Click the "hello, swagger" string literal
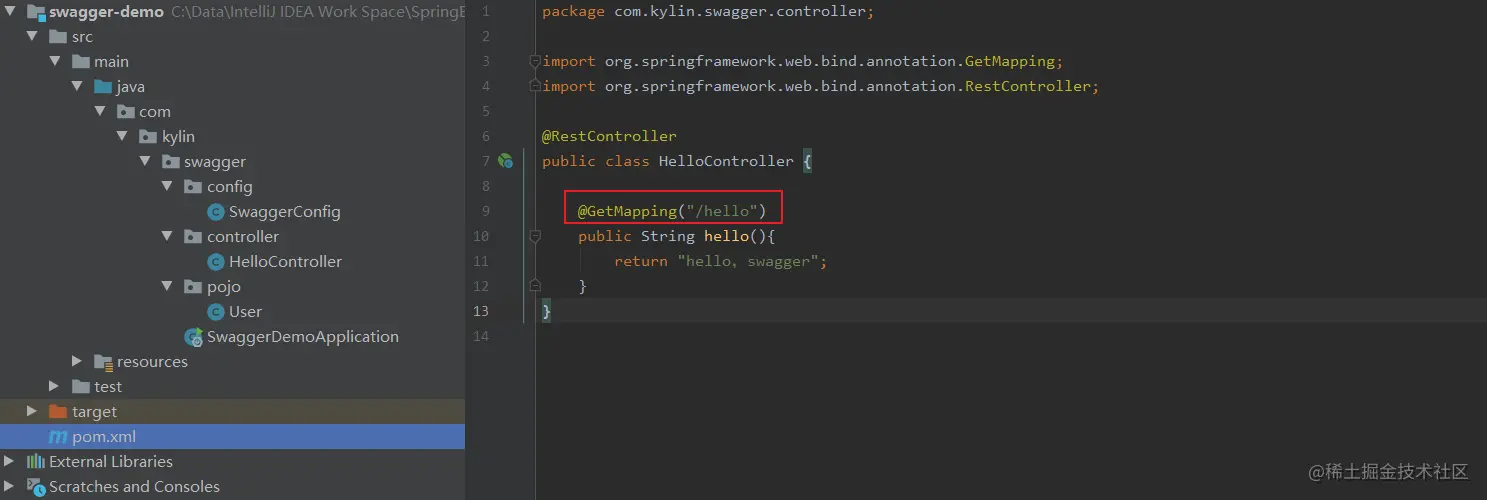This screenshot has height=500, width=1487. coord(748,261)
